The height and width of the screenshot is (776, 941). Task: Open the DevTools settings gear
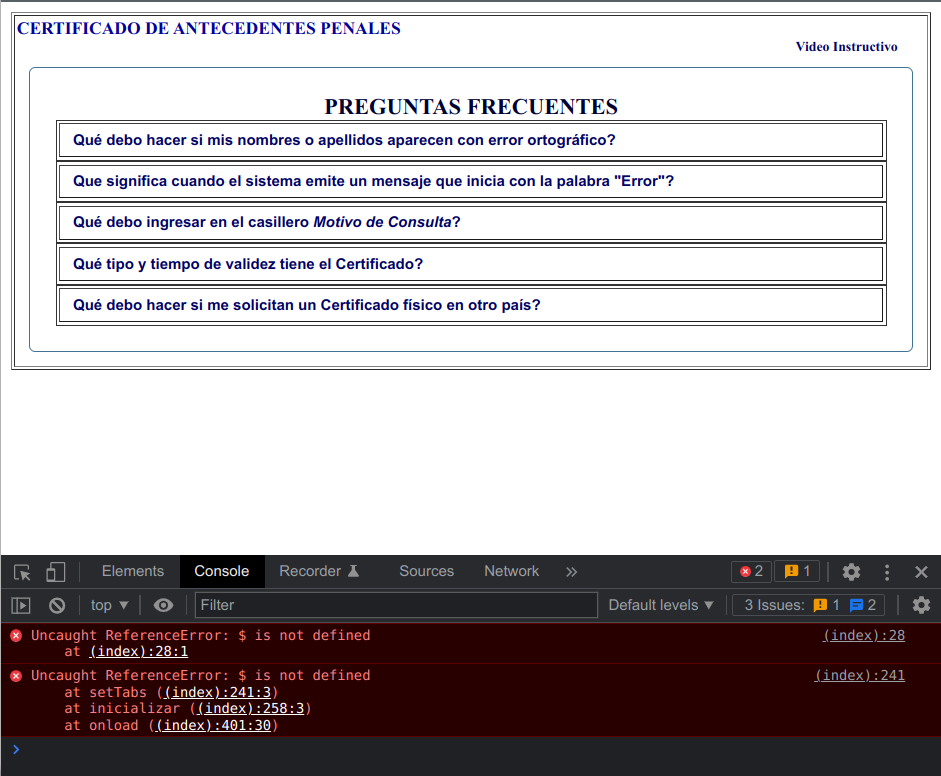tap(851, 571)
